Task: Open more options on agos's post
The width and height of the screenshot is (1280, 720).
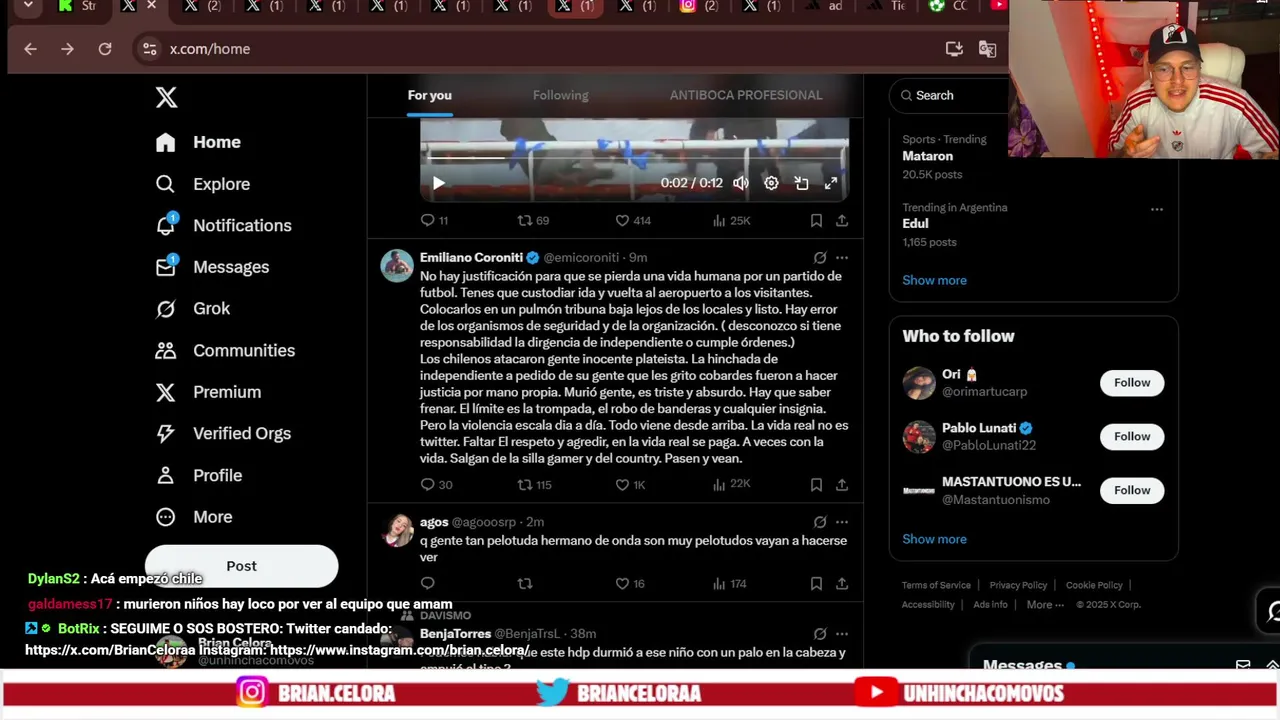Action: coord(842,522)
